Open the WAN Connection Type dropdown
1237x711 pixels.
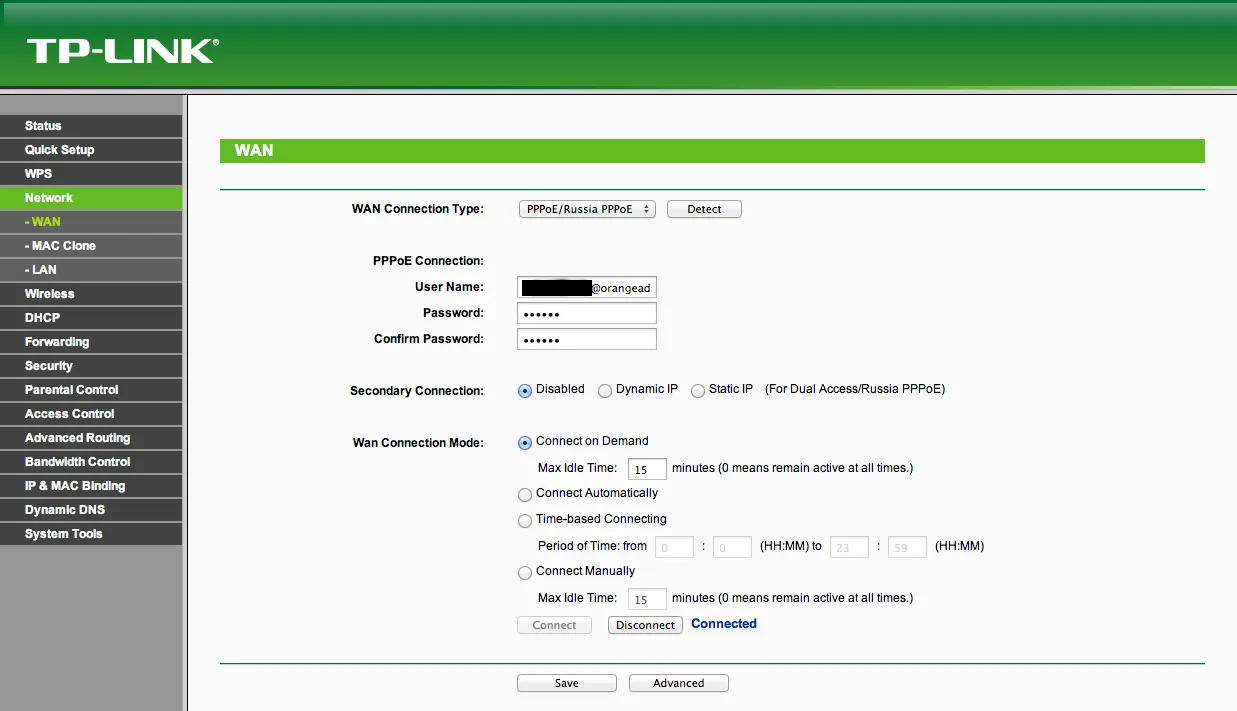(586, 209)
